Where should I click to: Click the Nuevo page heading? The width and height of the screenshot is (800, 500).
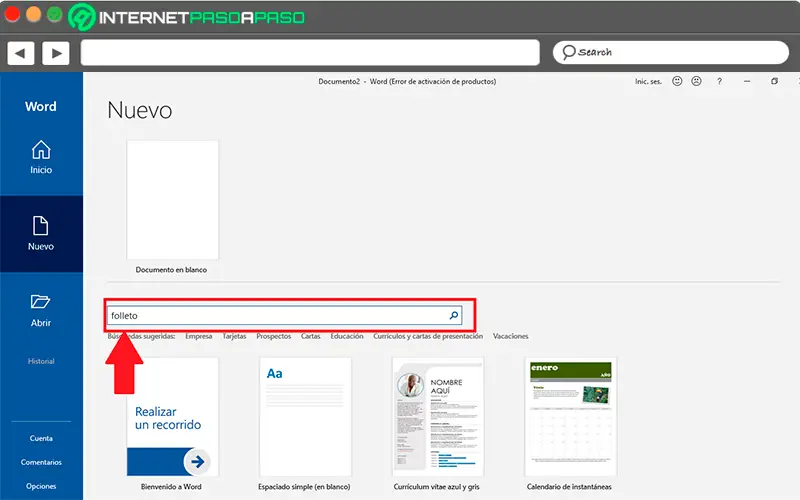pyautogui.click(x=140, y=110)
